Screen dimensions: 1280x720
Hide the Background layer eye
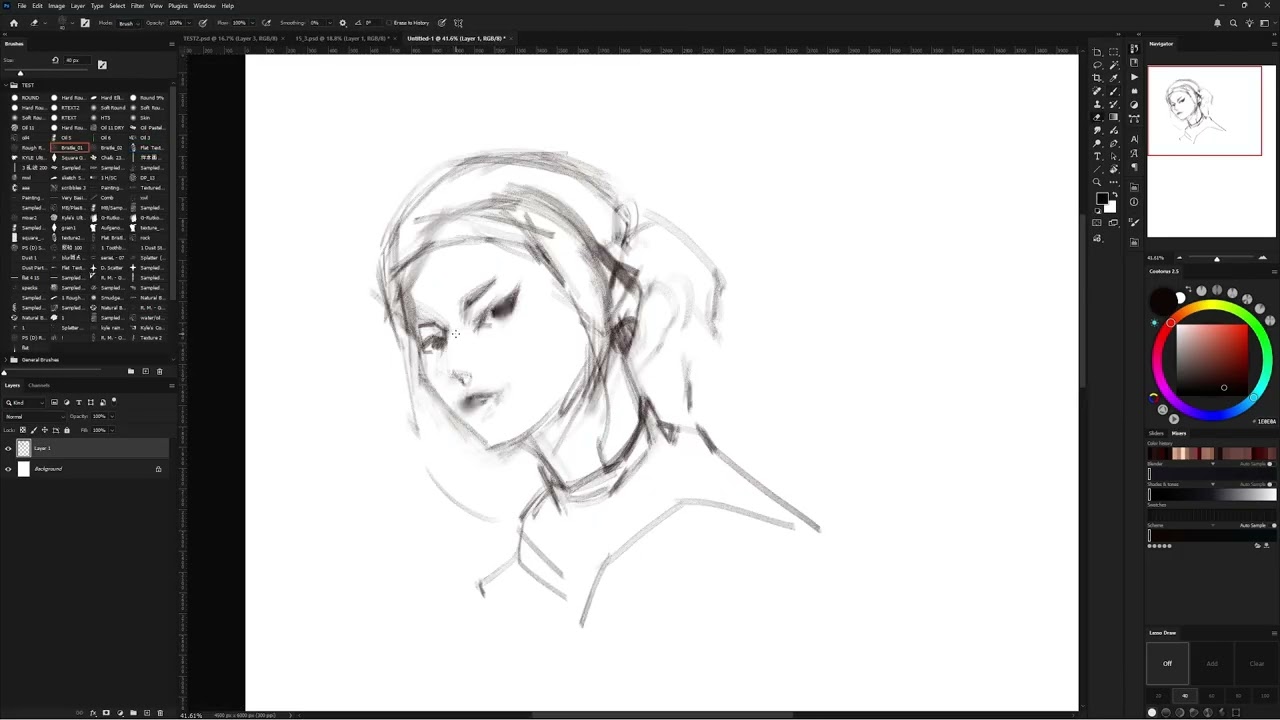9,469
